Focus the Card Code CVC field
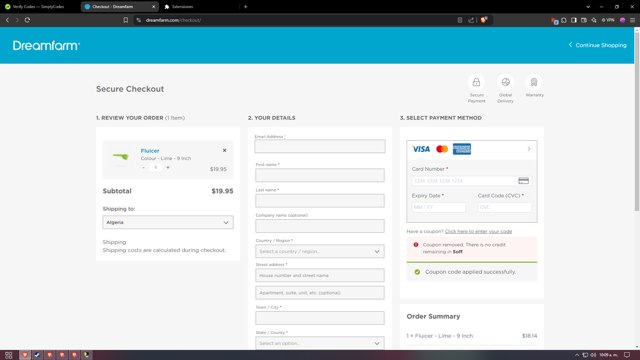 tap(504, 207)
